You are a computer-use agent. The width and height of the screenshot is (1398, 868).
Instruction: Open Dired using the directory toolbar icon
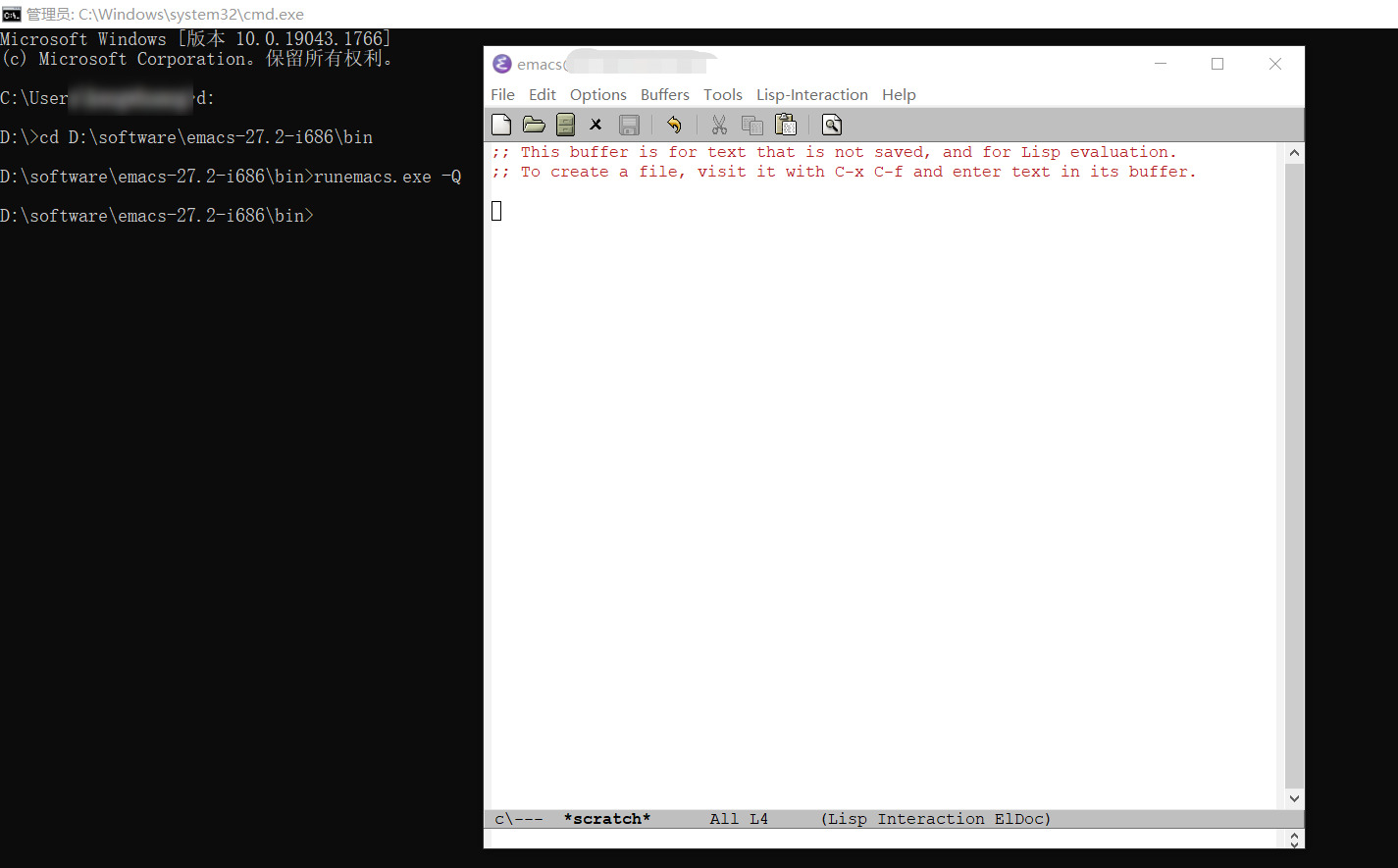(565, 125)
